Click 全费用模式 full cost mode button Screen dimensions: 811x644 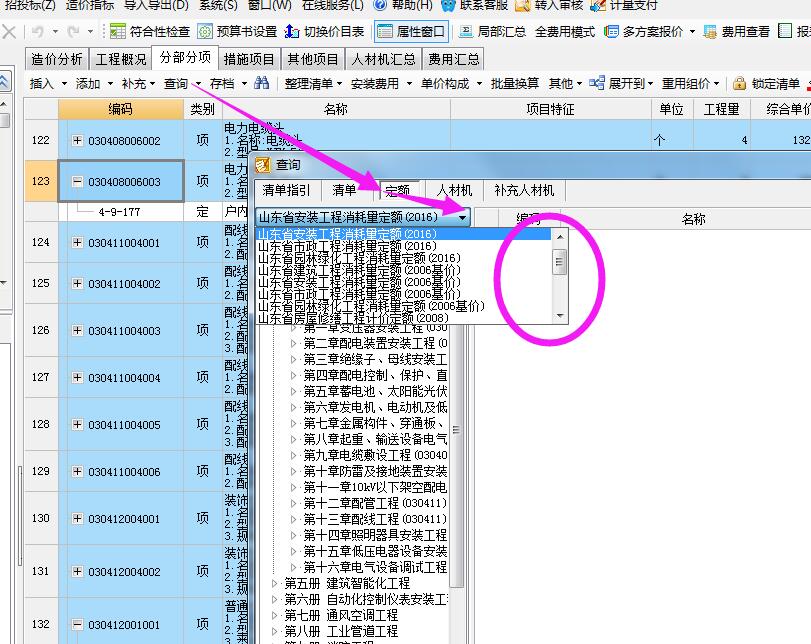565,32
